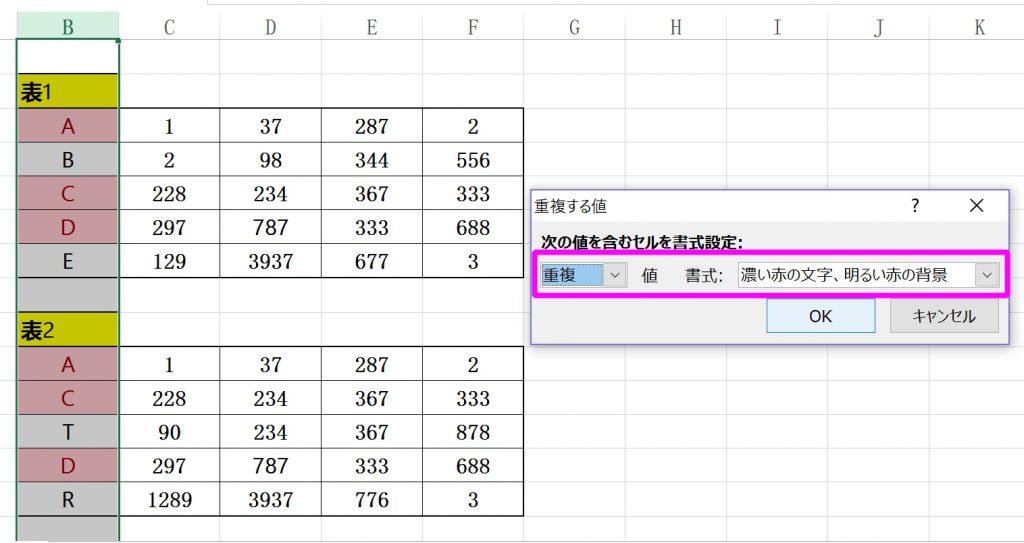The height and width of the screenshot is (543, 1024).
Task: Select the cell with value 556
Action: (x=472, y=160)
